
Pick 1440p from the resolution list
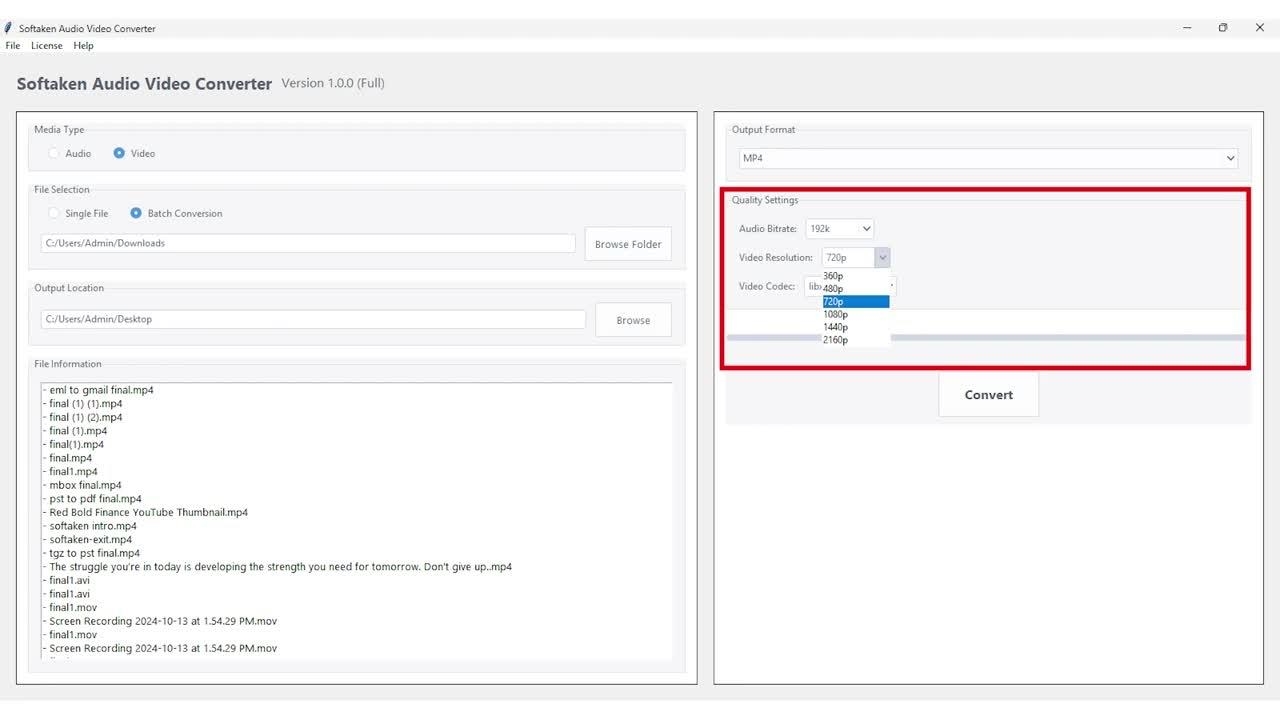(855, 327)
